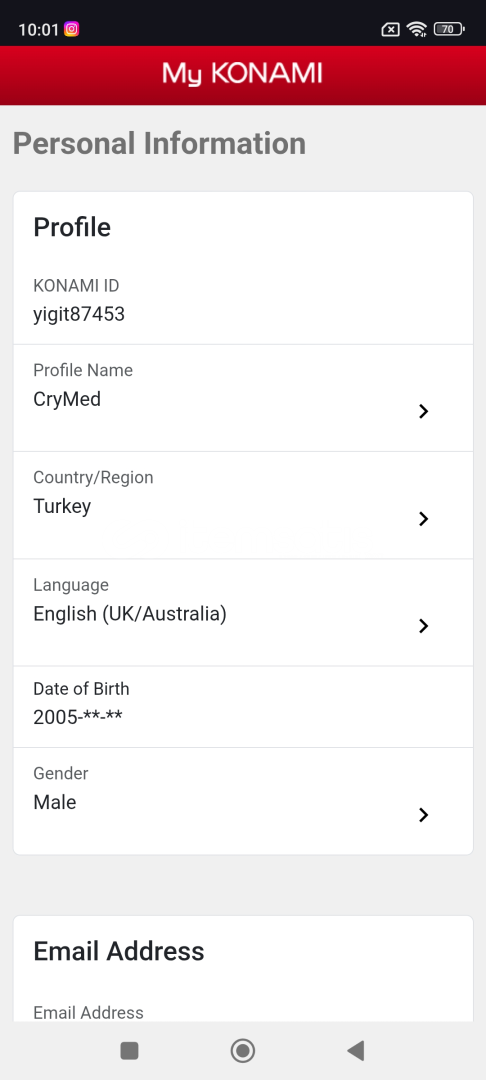The image size is (486, 1080).
Task: Tap the Email Address section heading
Action: pos(119,951)
